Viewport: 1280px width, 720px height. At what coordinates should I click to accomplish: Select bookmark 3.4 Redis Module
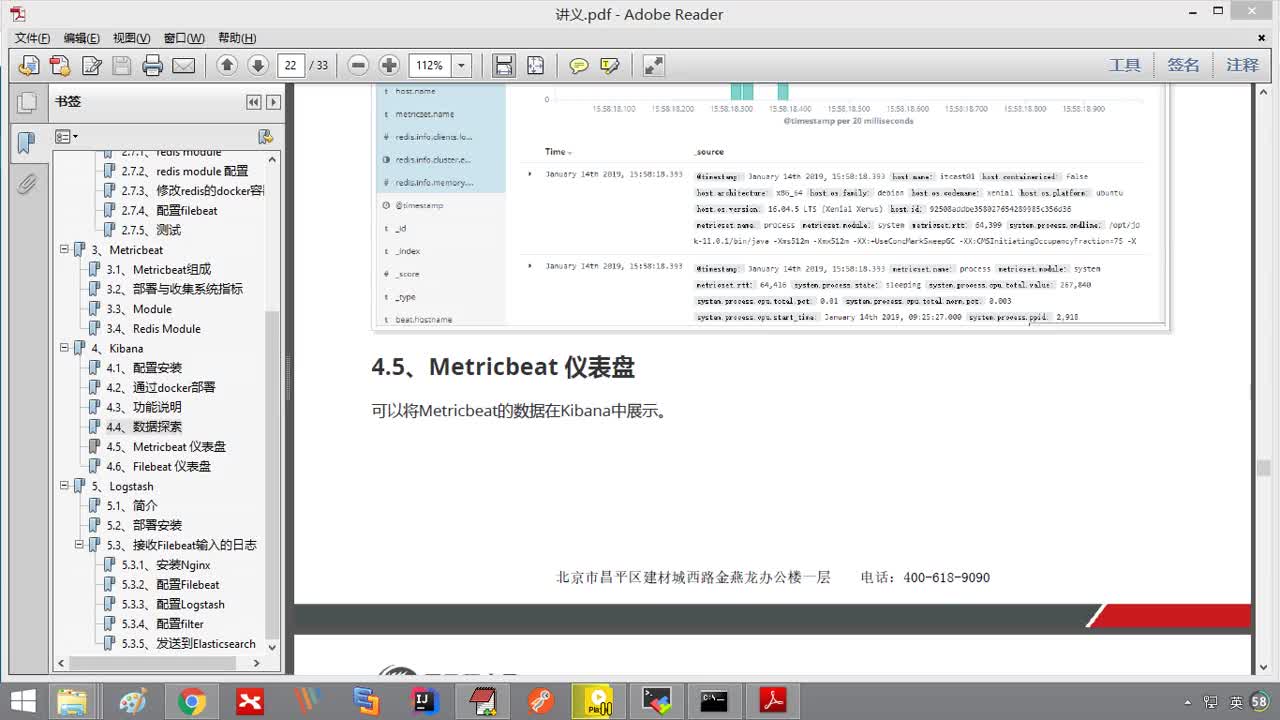point(153,328)
